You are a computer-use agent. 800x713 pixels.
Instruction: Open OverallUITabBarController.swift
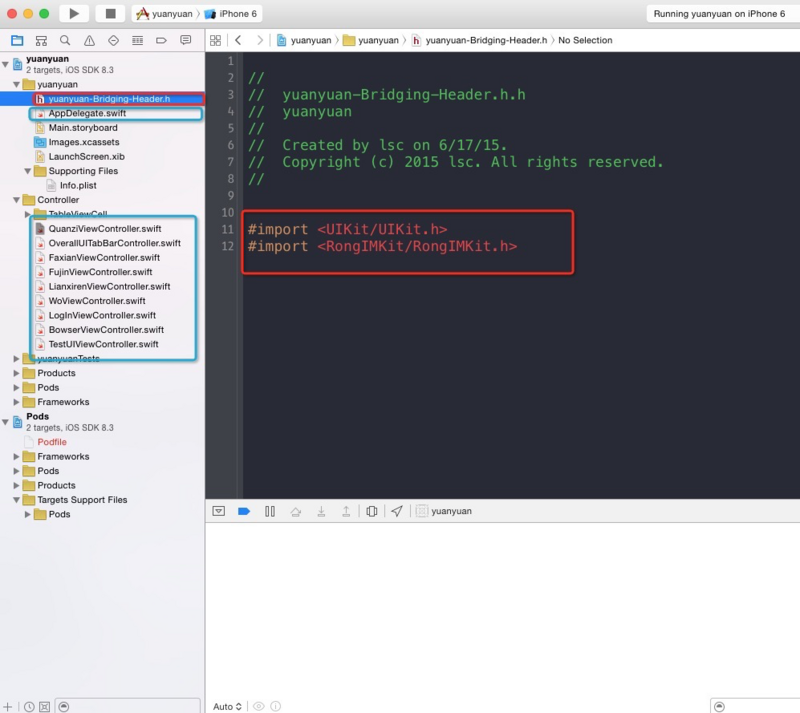click(102, 243)
